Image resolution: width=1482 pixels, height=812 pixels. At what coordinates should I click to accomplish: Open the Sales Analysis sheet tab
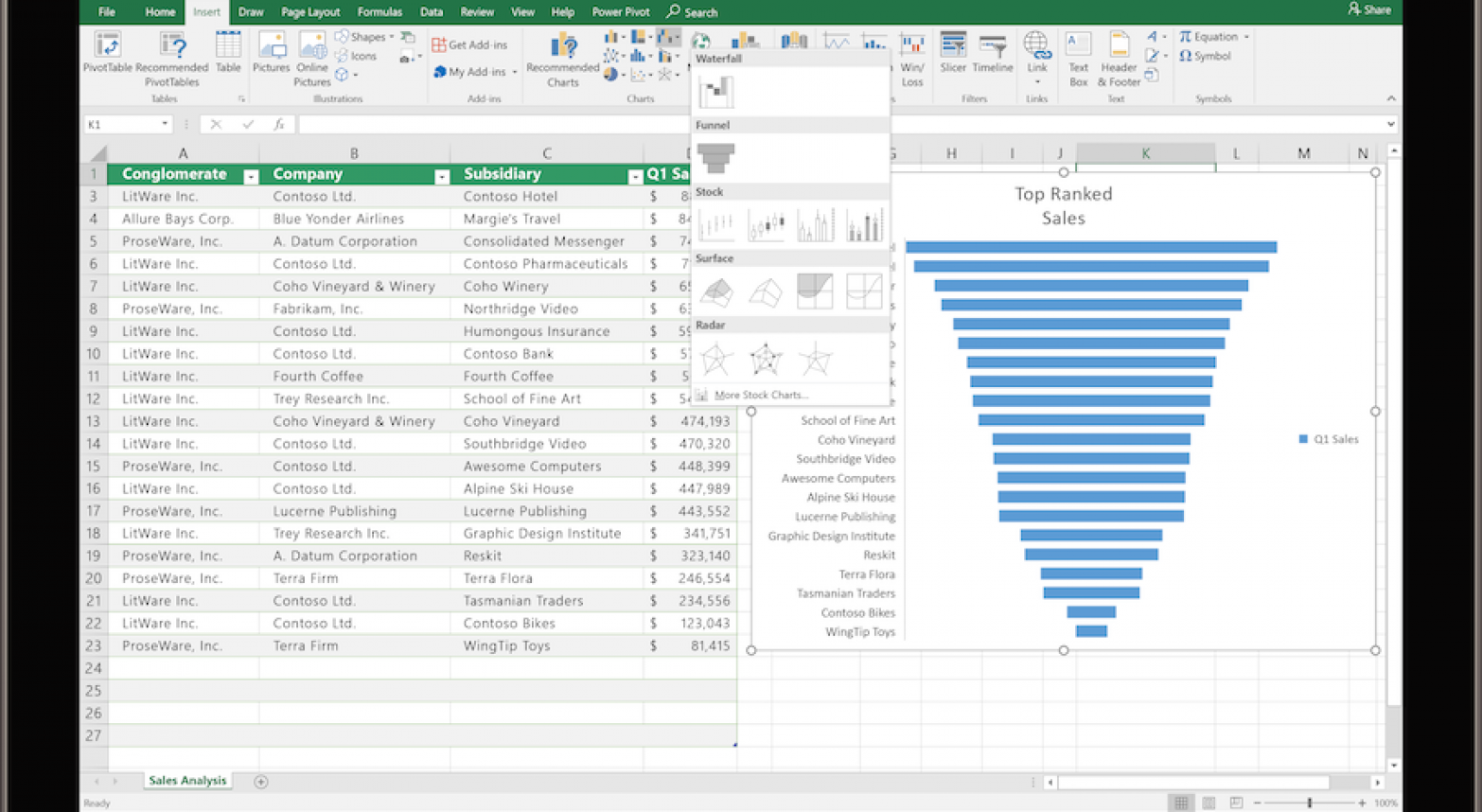[x=187, y=781]
